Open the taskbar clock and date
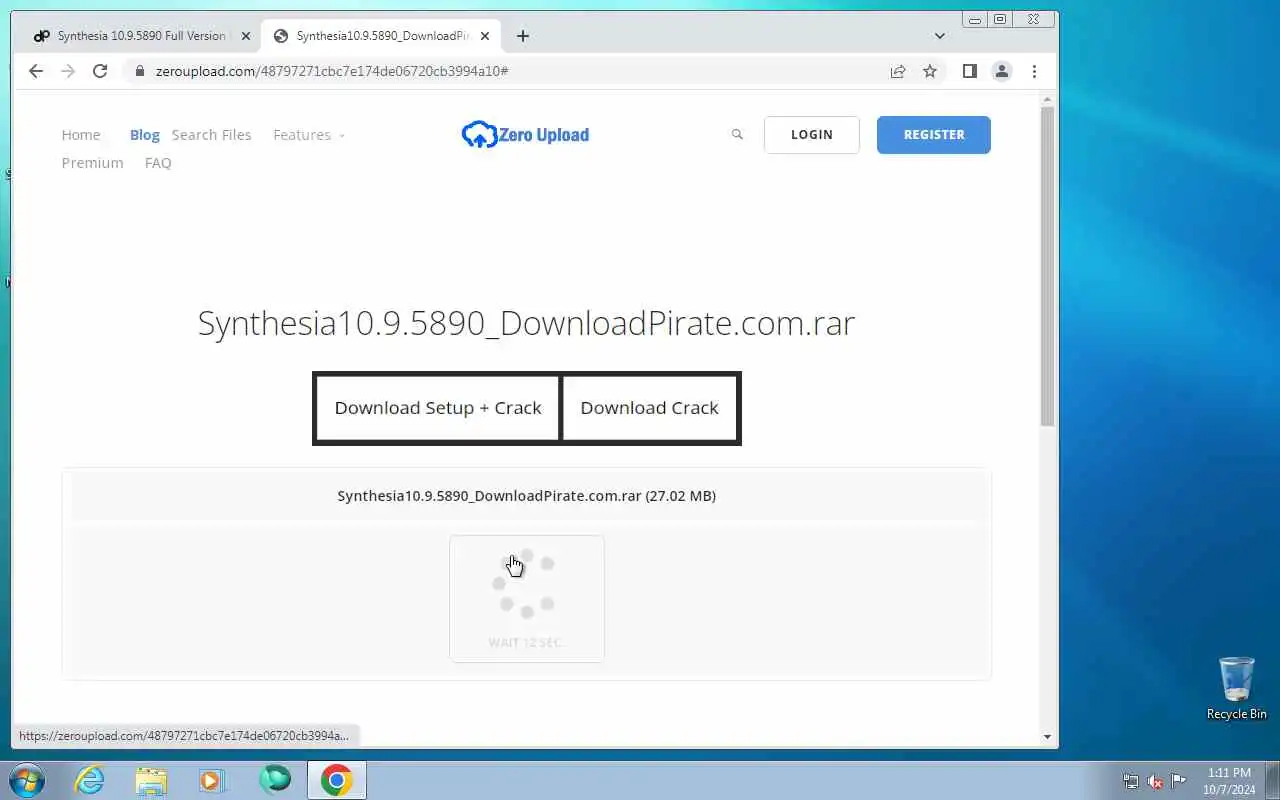This screenshot has height=800, width=1280. 1229,781
